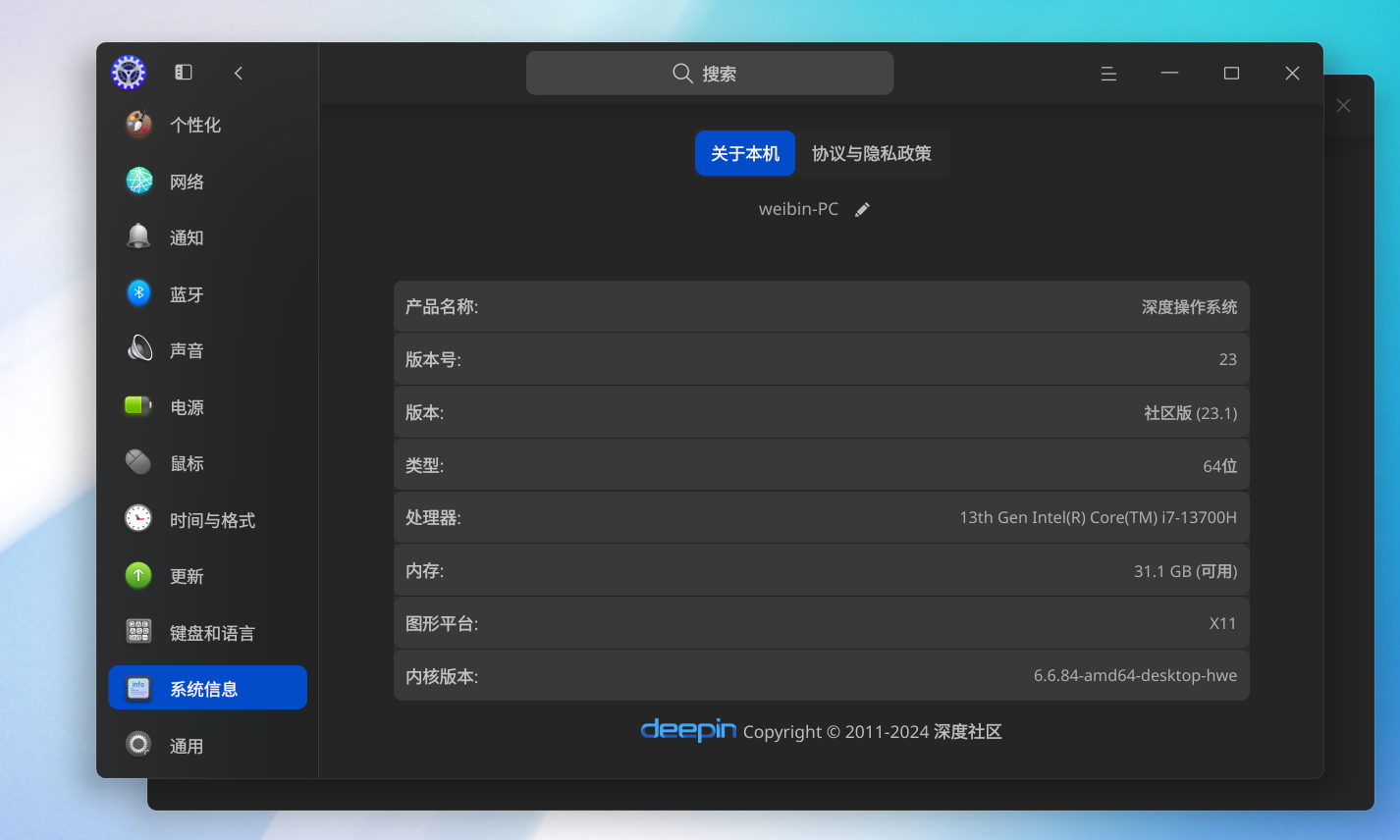Open the 声音 sound settings
Image resolution: width=1400 pixels, height=840 pixels.
pos(207,350)
